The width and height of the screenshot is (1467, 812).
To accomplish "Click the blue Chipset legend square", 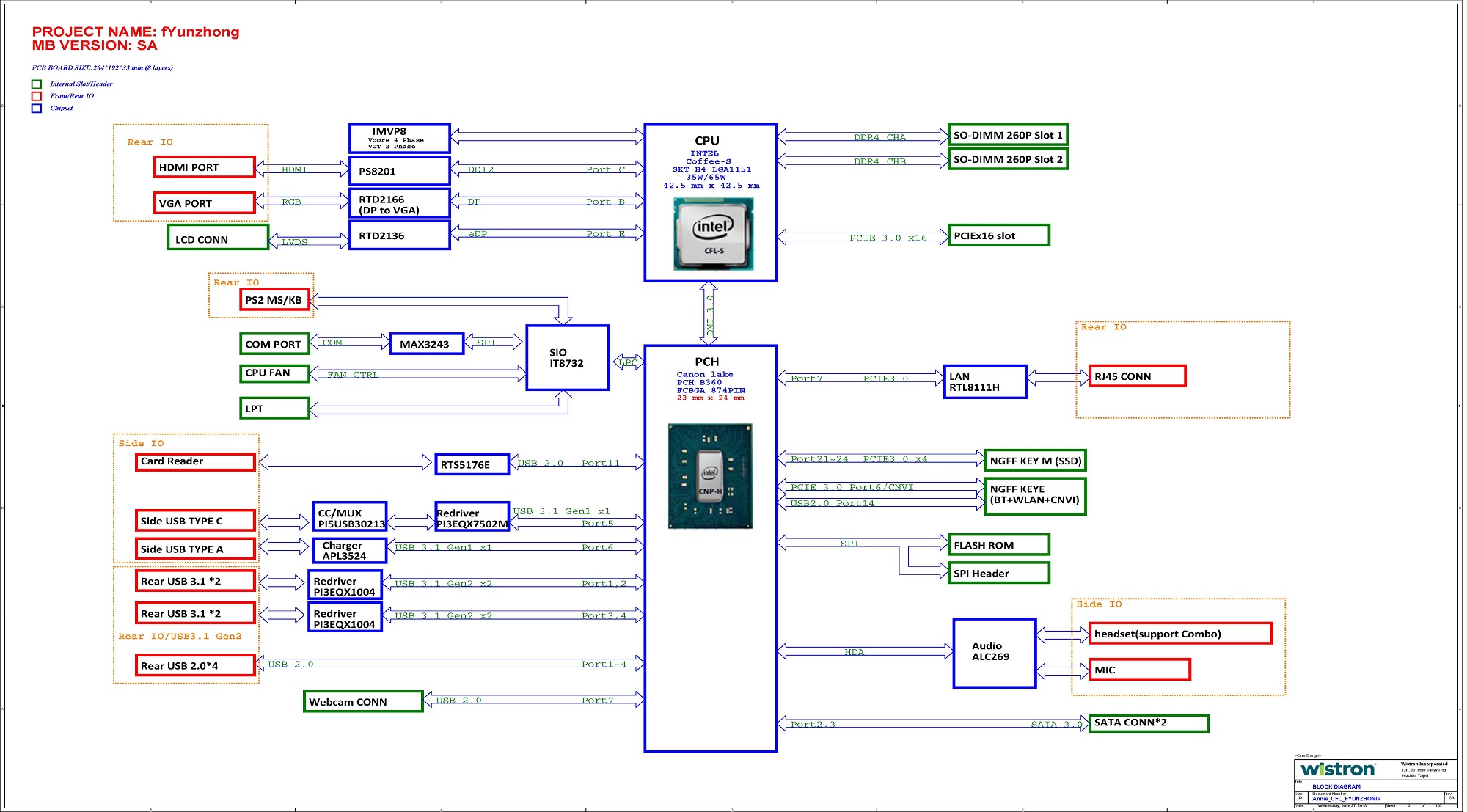I will tap(37, 109).
